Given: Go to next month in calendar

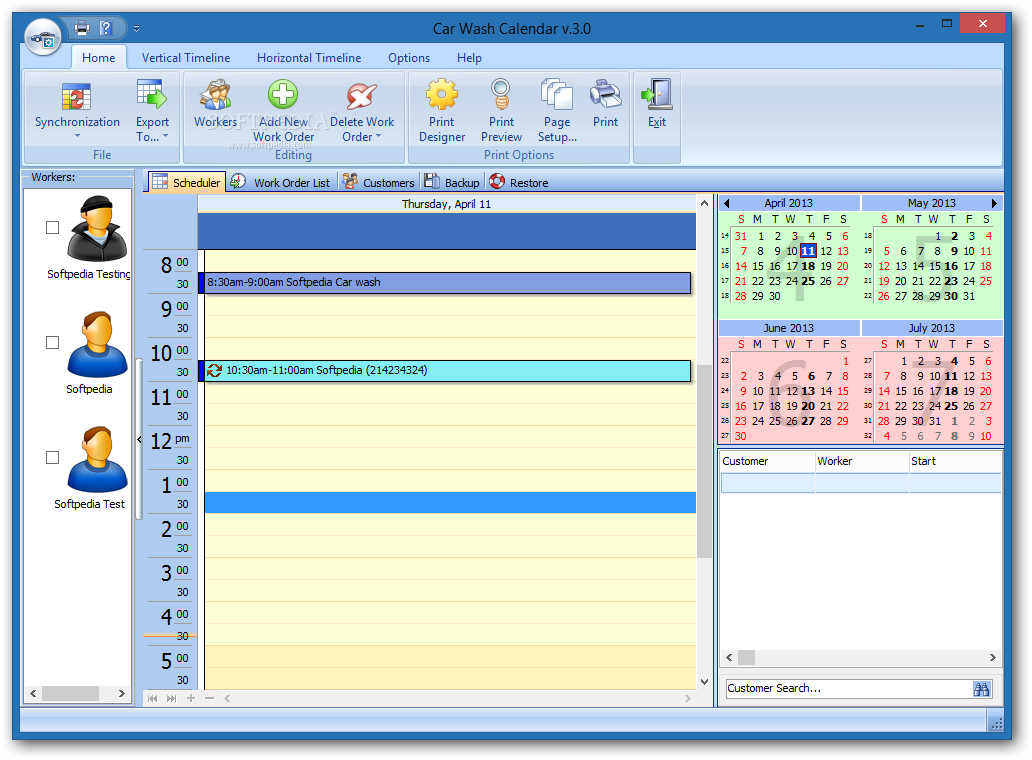Looking at the screenshot, I should tap(994, 203).
